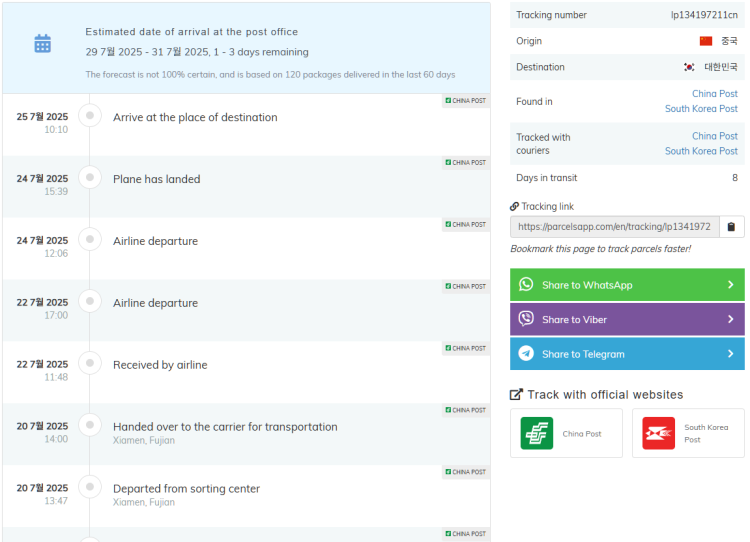The image size is (750, 542).
Task: Click the Telegram logo icon
Action: 526,354
